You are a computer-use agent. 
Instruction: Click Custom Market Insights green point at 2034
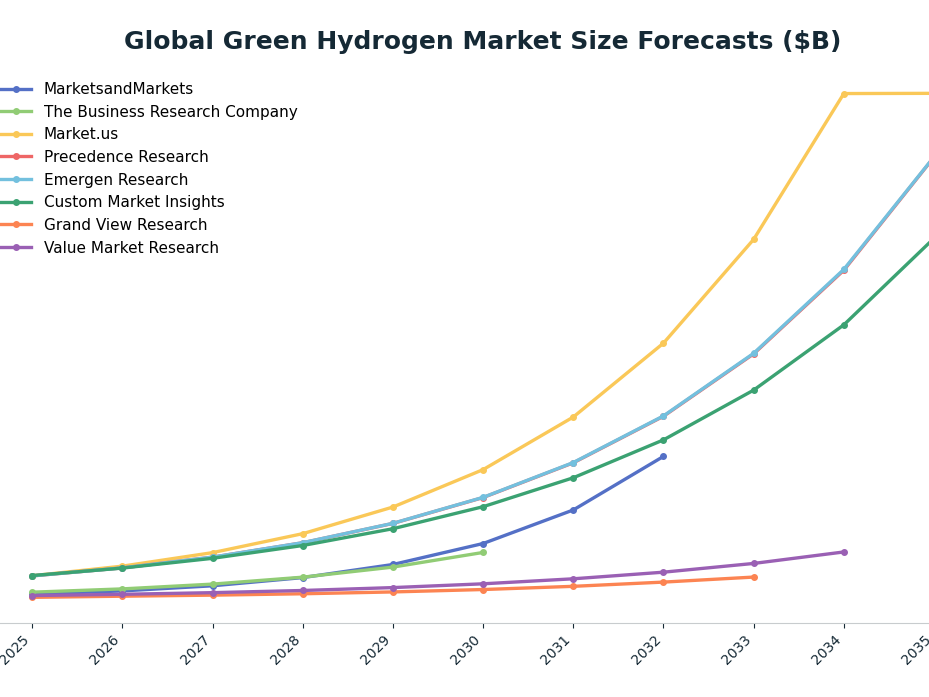(844, 325)
